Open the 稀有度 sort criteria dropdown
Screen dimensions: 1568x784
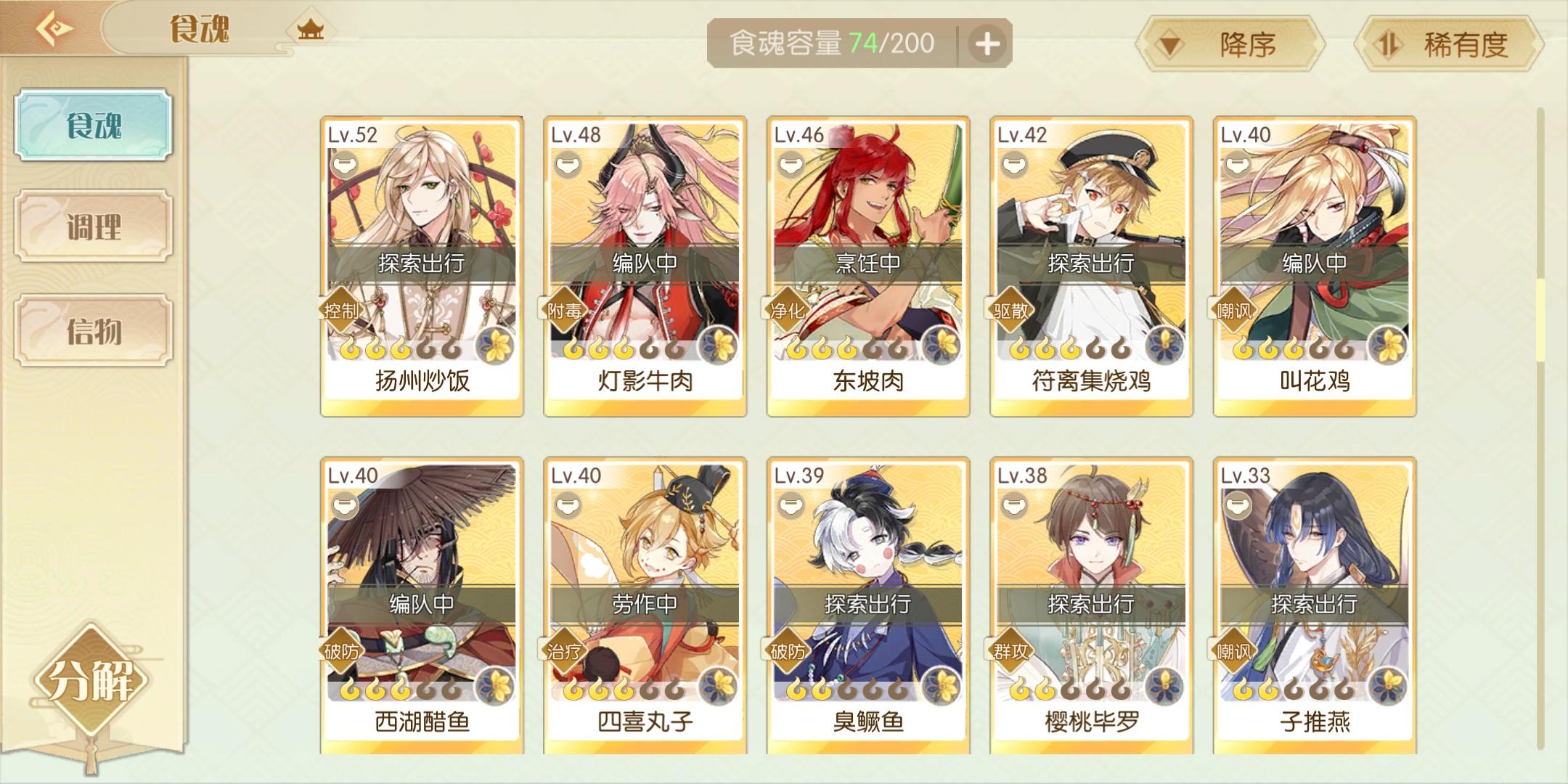[x=1449, y=45]
